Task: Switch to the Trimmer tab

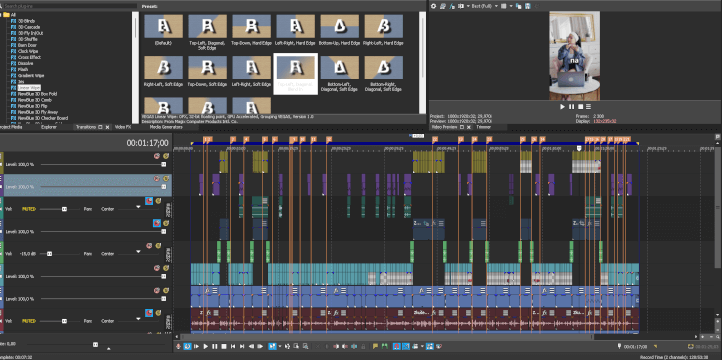Action: tap(483, 127)
